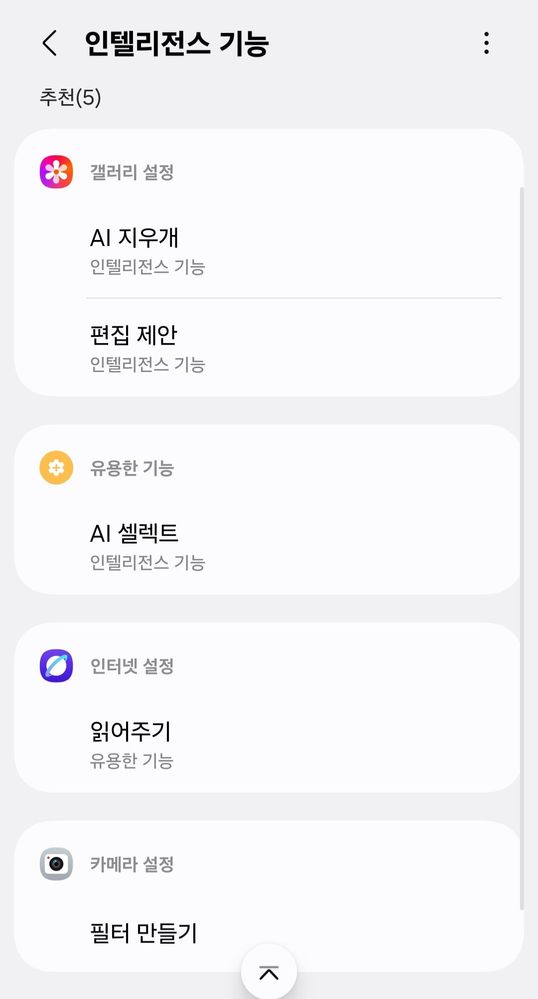The width and height of the screenshot is (538, 999).
Task: Jump to top with the up-arrow button
Action: click(269, 972)
